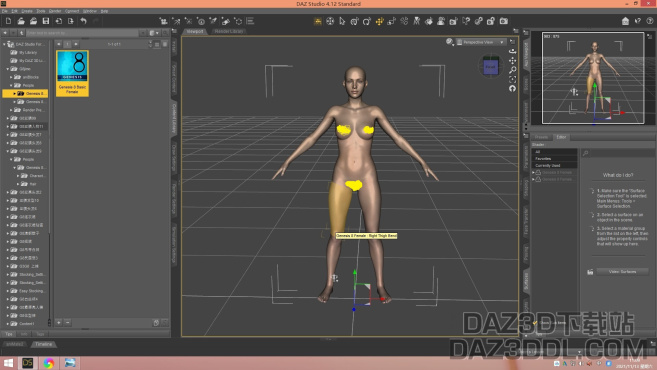Image resolution: width=657 pixels, height=370 pixels.
Task: Click the content library search field
Action: (82, 33)
